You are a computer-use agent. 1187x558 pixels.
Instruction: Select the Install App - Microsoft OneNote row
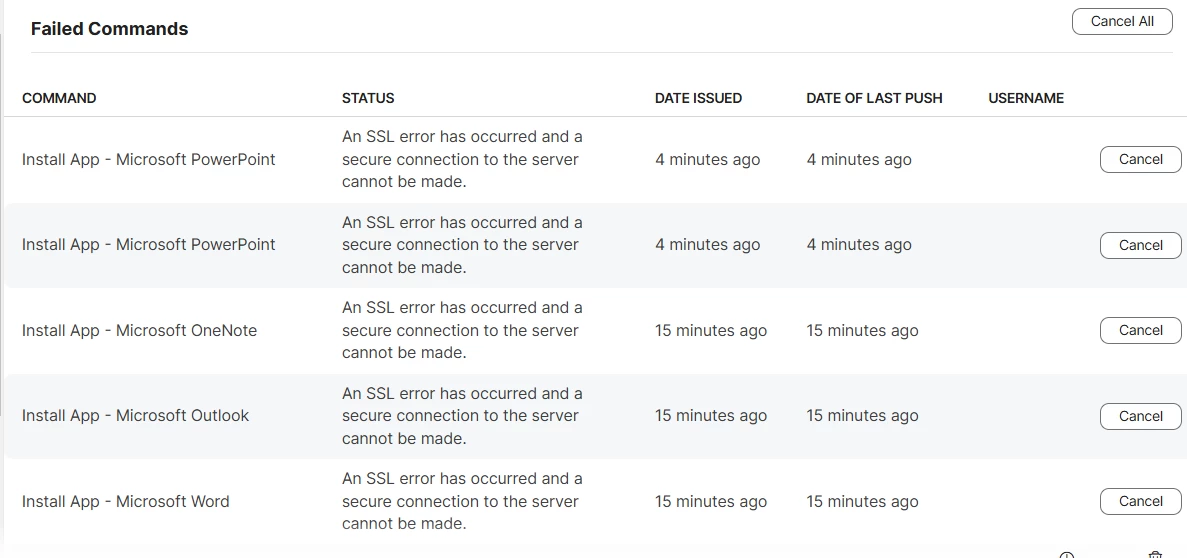pos(594,330)
